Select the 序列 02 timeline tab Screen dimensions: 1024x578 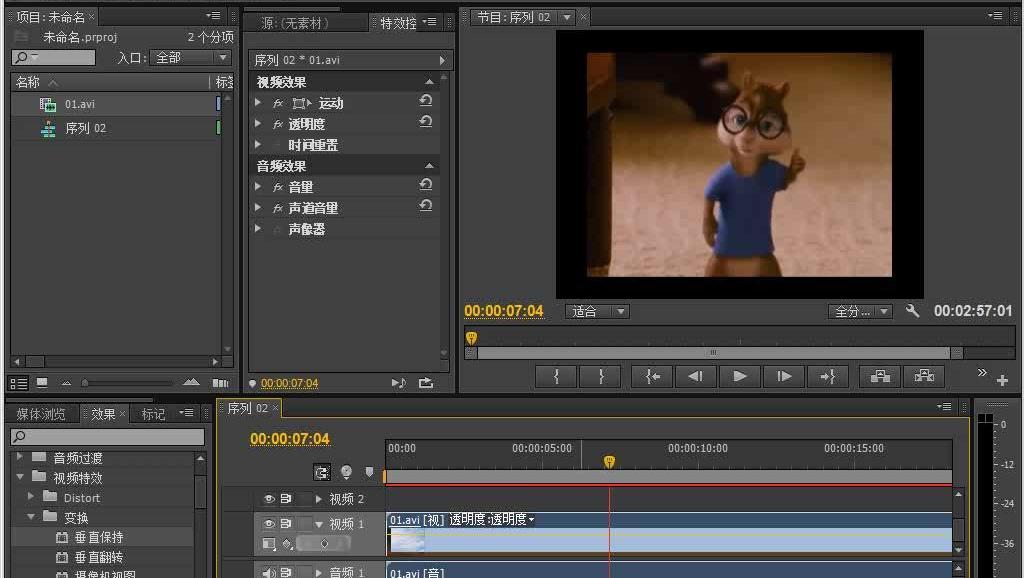coord(248,408)
